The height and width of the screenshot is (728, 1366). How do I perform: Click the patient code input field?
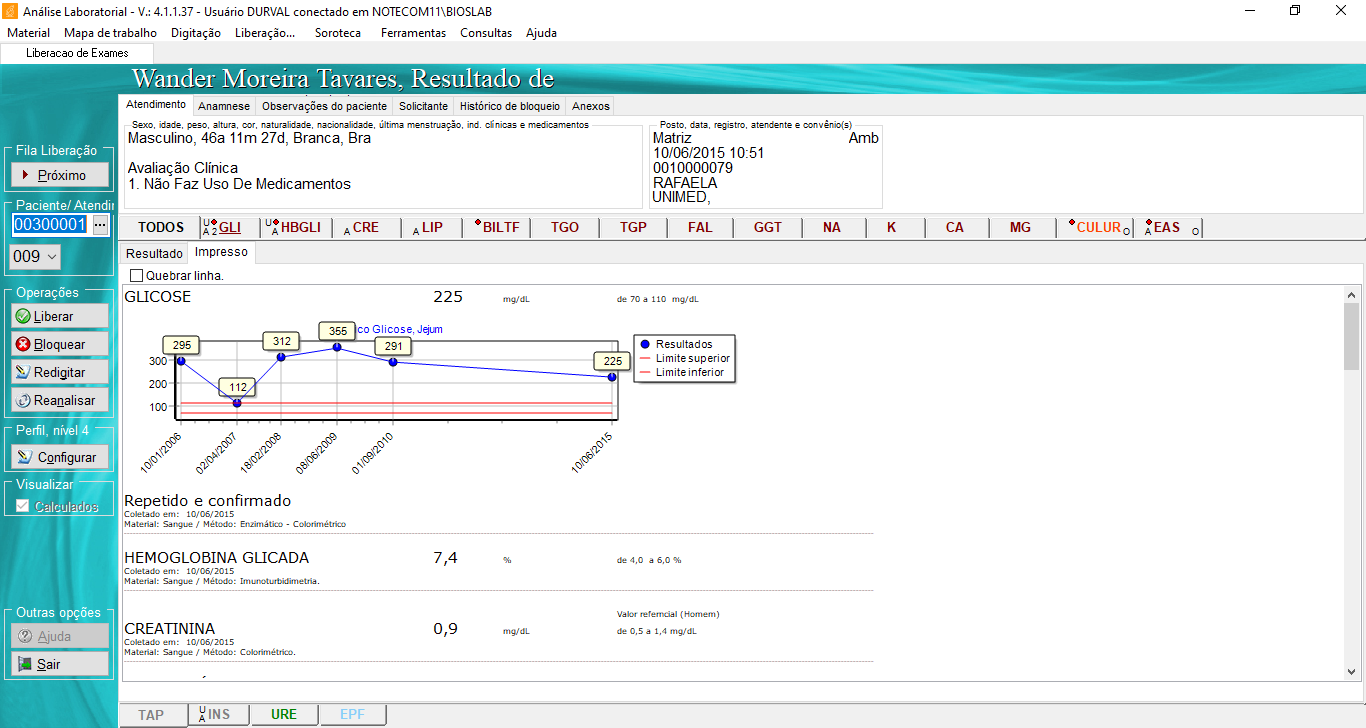(50, 225)
